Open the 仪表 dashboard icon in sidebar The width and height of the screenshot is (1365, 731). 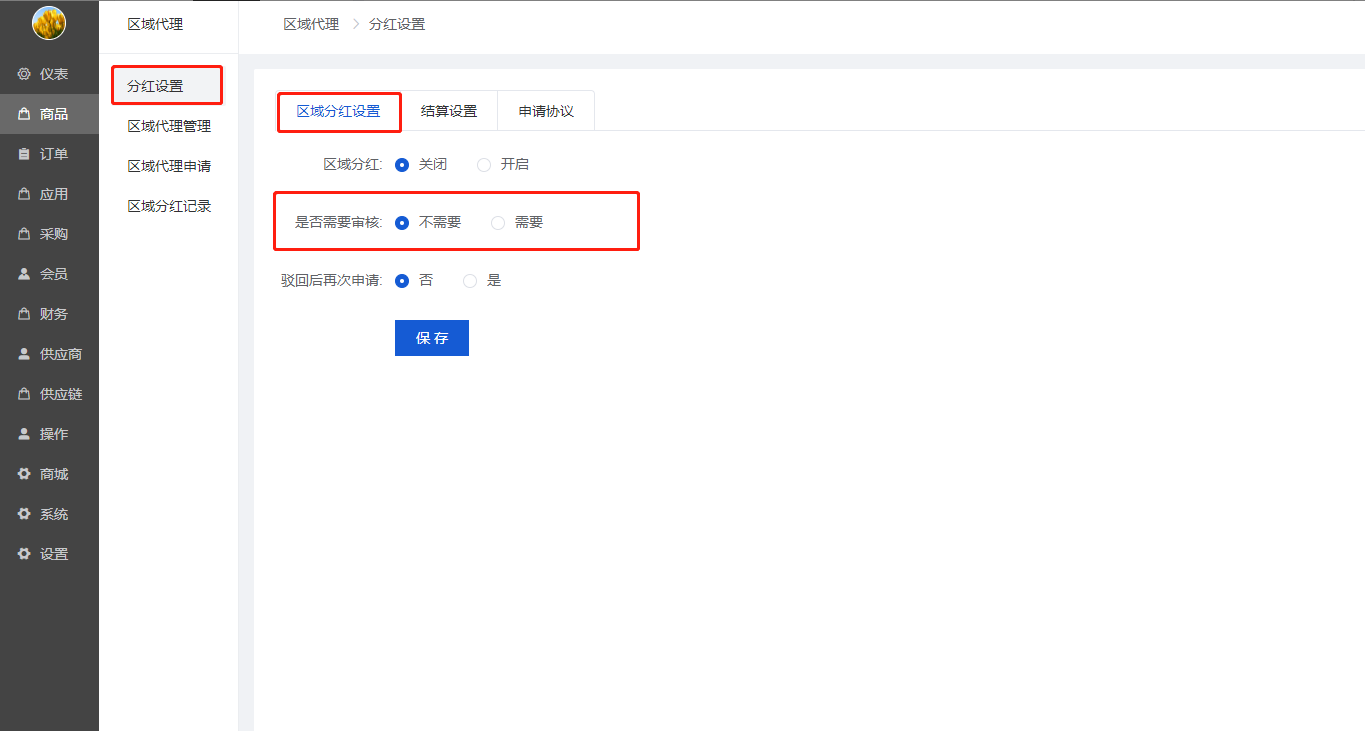25,74
